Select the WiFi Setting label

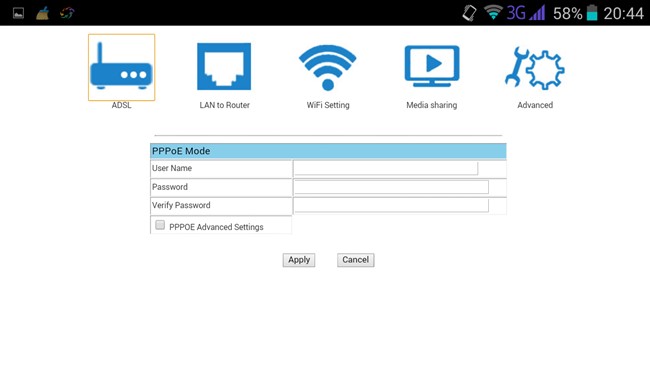click(328, 105)
